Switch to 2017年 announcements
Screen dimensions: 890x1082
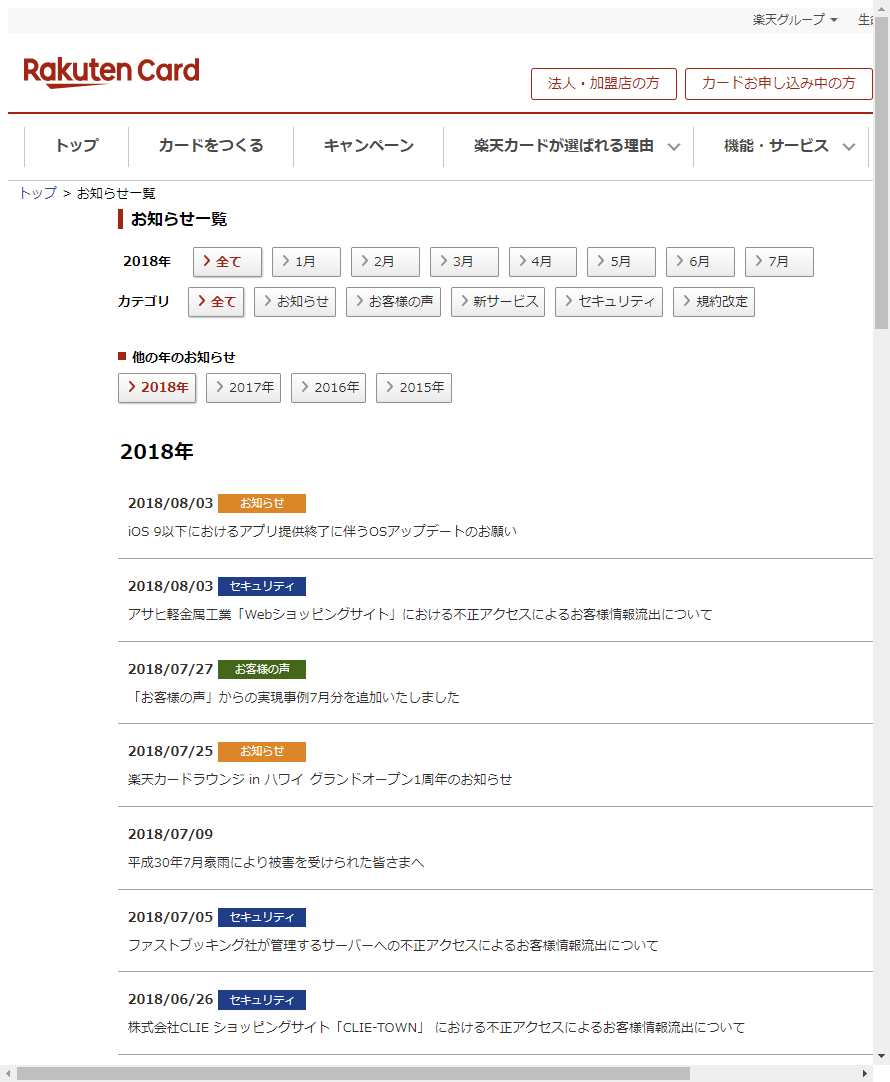tap(243, 388)
